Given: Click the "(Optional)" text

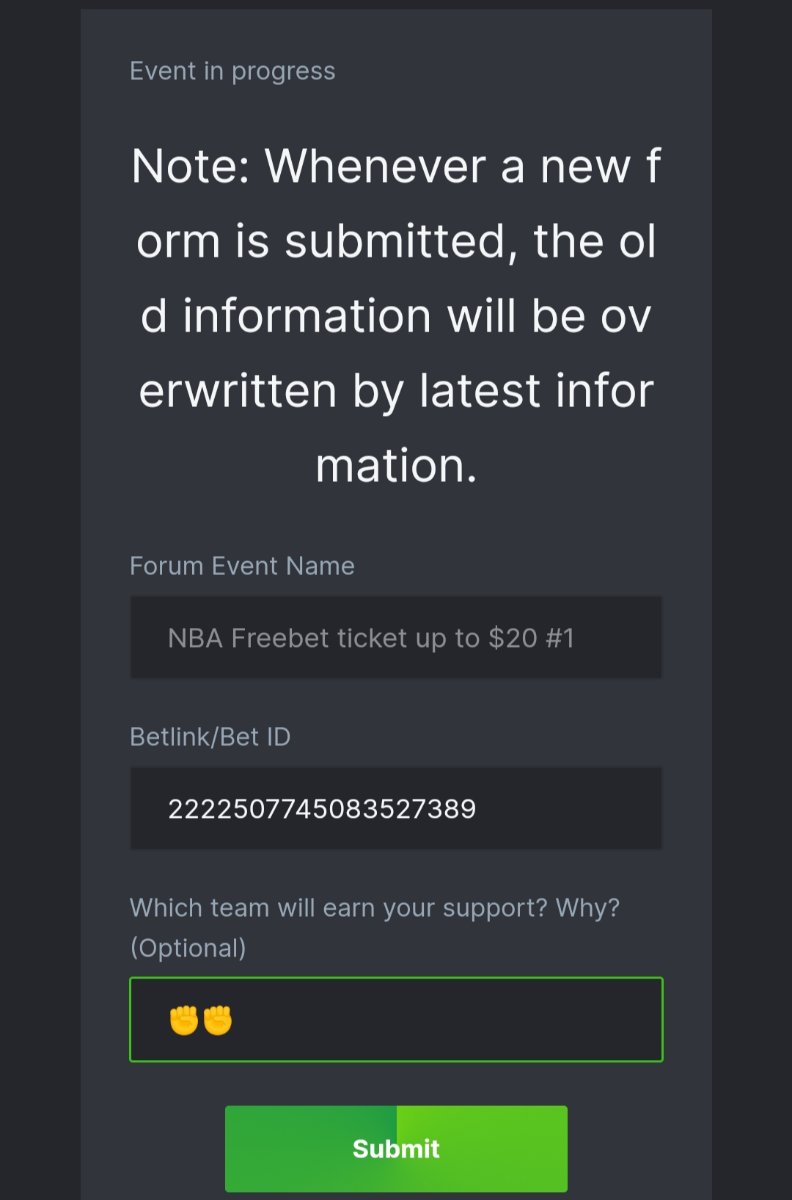Looking at the screenshot, I should pyautogui.click(x=188, y=947).
